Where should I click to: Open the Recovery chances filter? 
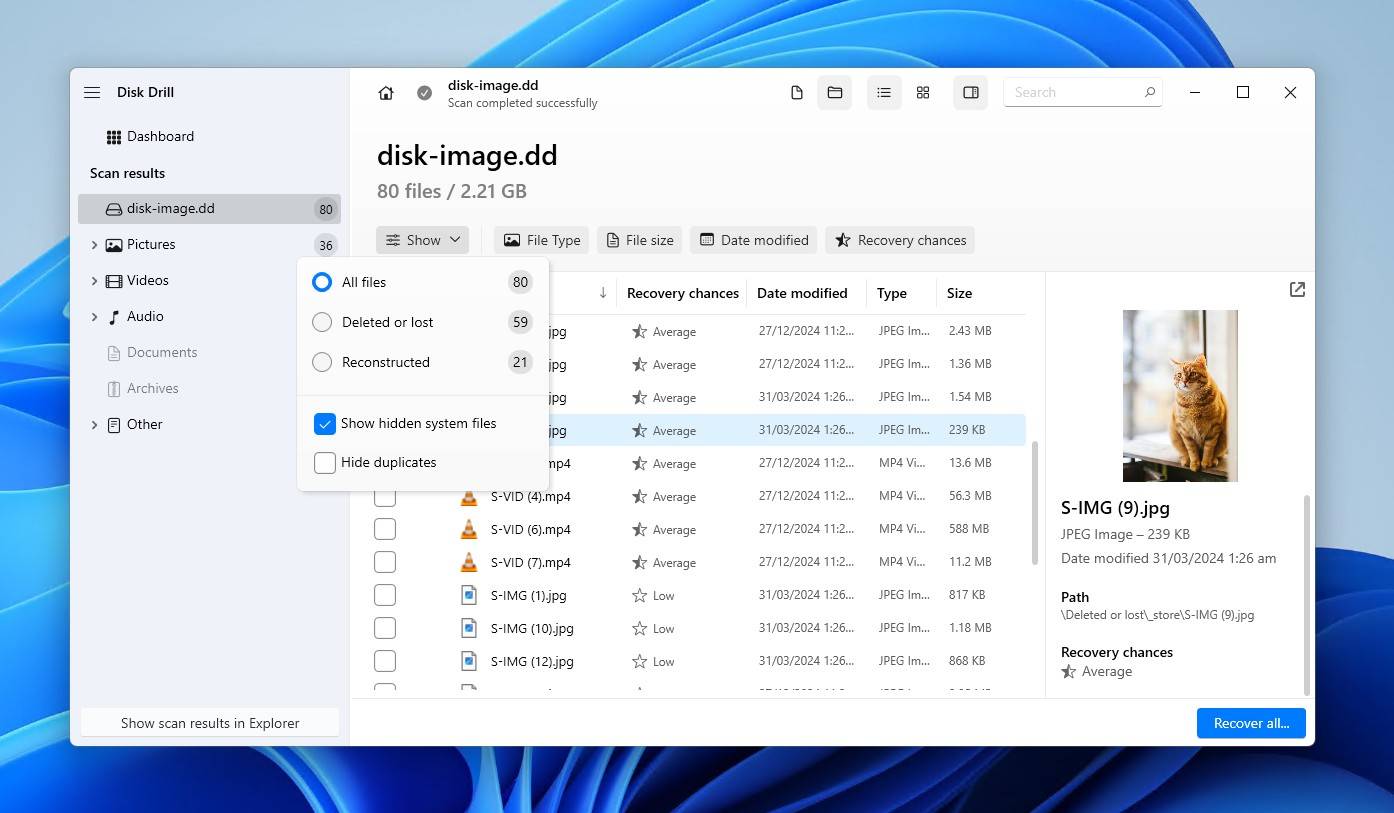pyautogui.click(x=900, y=240)
